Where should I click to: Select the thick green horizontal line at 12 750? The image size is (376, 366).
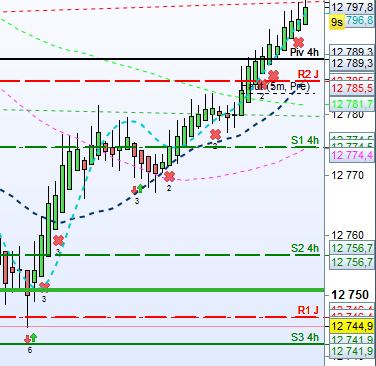pos(162,290)
